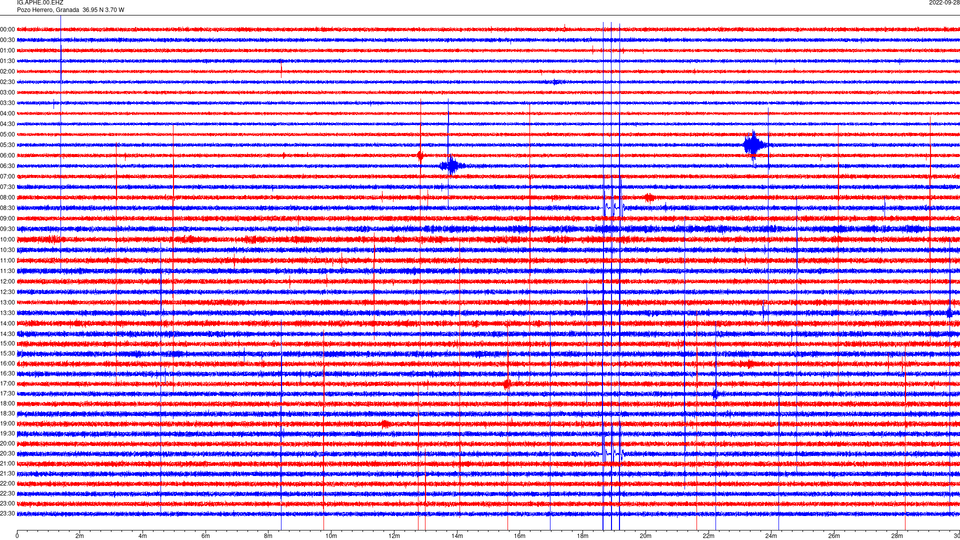Click the 4m tick label on time axis

click(x=143, y=536)
